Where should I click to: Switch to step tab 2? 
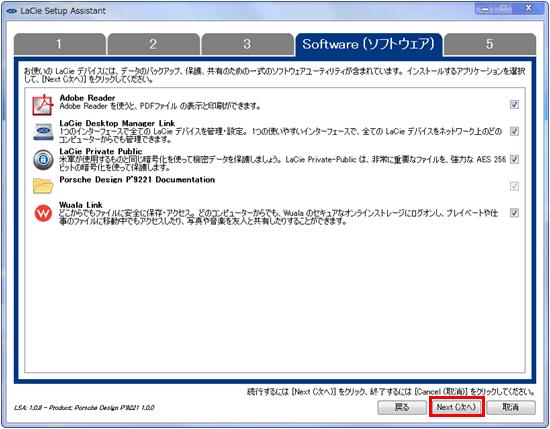tap(153, 44)
